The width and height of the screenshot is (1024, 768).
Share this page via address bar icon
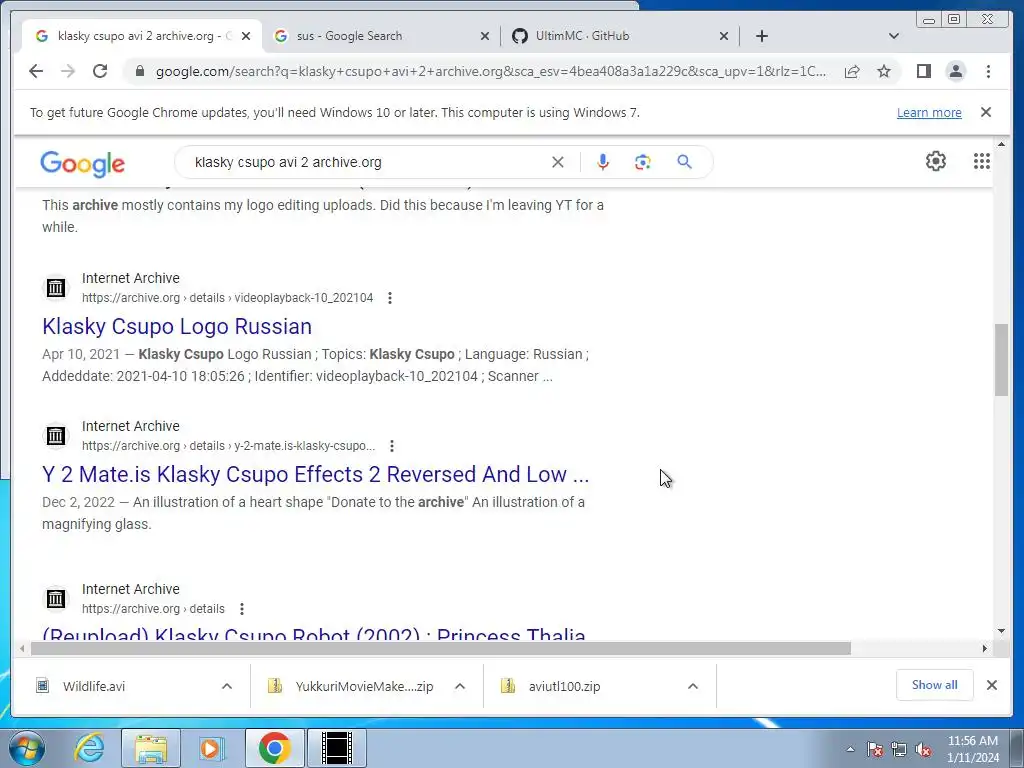(852, 71)
